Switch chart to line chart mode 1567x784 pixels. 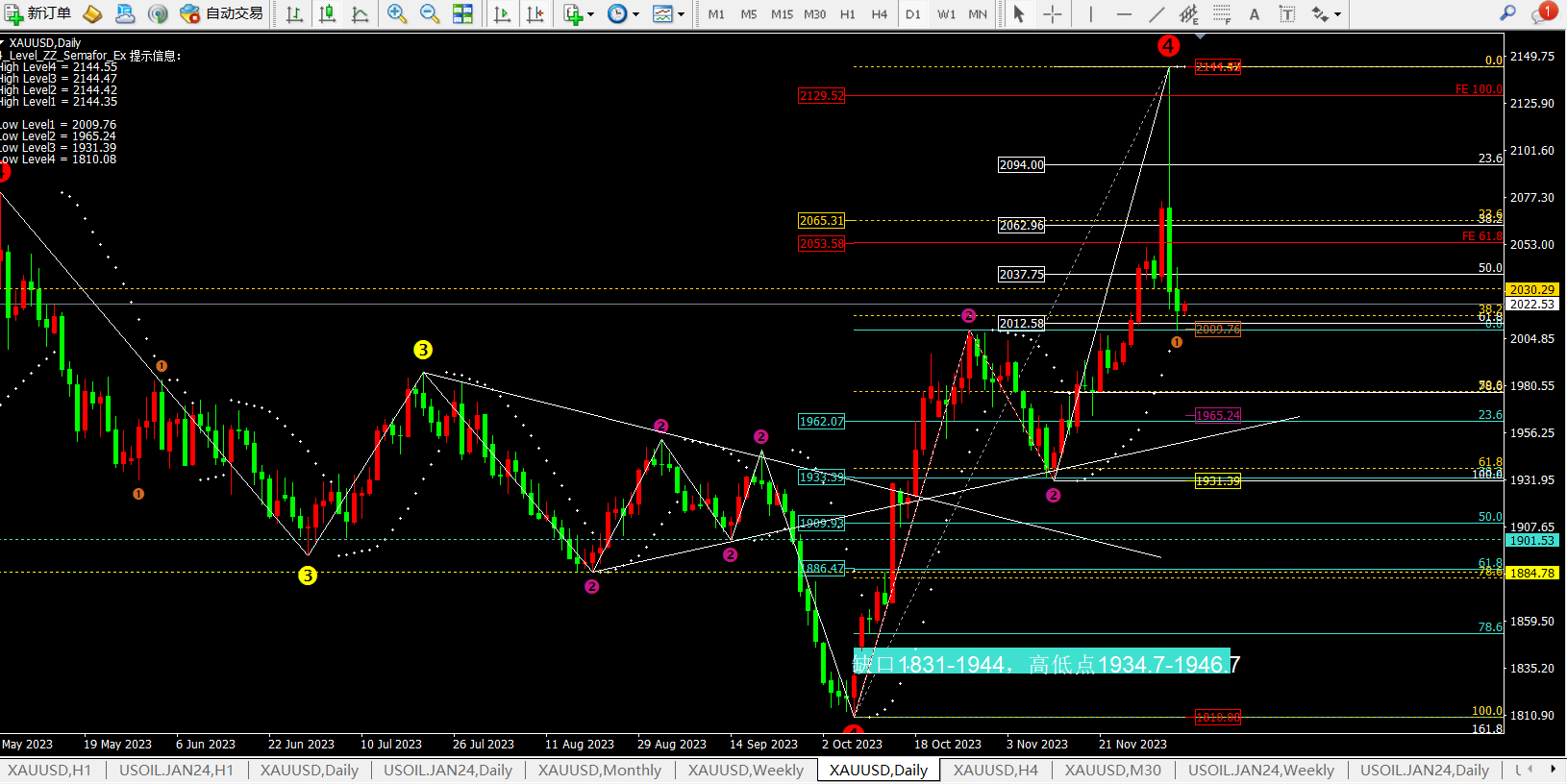pos(360,13)
